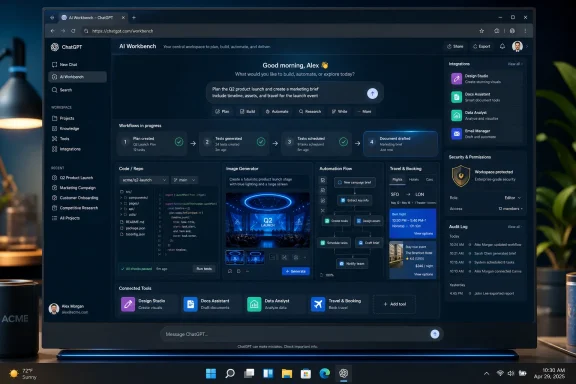Expand the components/ folder

tap(134, 197)
